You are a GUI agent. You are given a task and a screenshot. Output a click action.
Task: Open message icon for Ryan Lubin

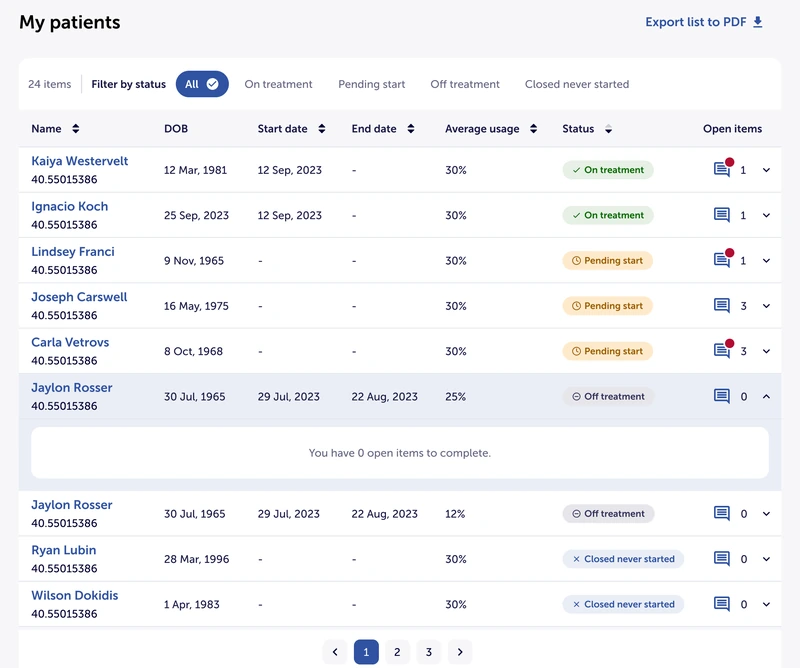(x=722, y=559)
